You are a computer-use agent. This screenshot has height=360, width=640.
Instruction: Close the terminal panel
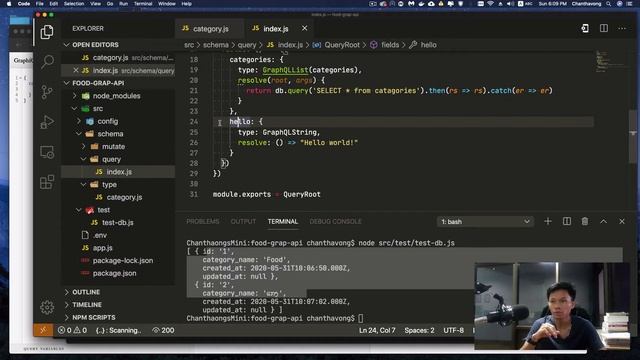pyautogui.click(x=622, y=221)
